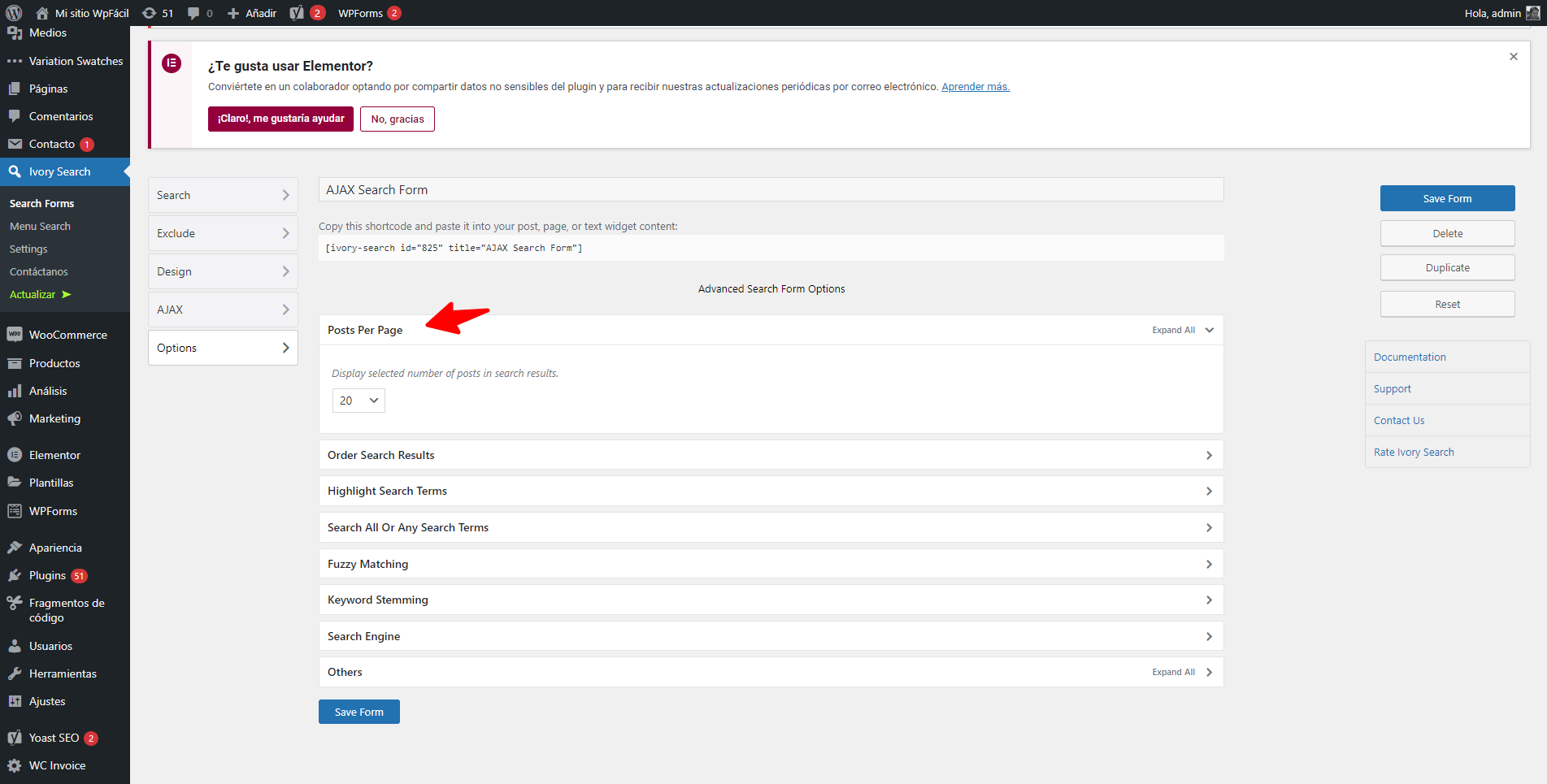Click the Elementor logo in the notice
Screen dimensions: 1547x784
pos(172,63)
